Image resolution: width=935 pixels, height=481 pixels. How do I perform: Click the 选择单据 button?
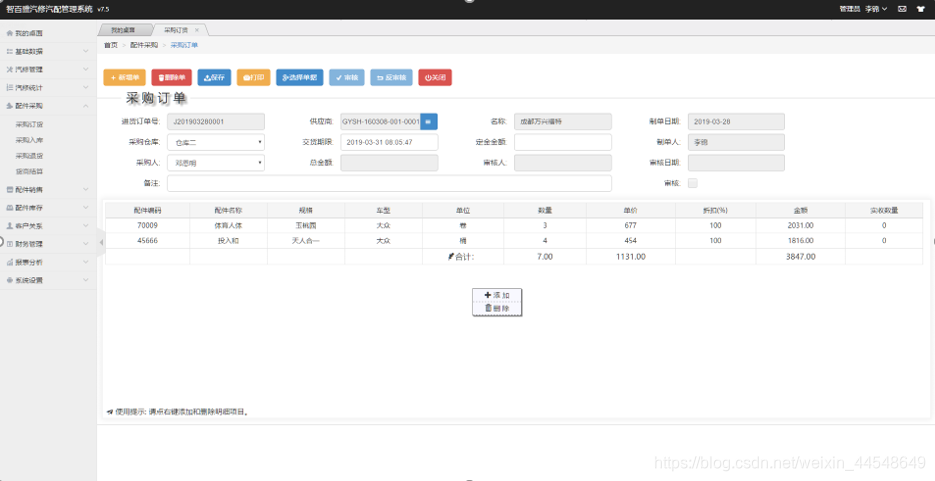pyautogui.click(x=299, y=77)
